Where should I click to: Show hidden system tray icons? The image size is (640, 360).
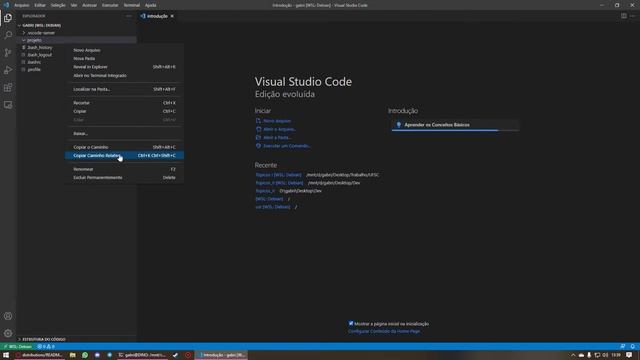coord(573,355)
